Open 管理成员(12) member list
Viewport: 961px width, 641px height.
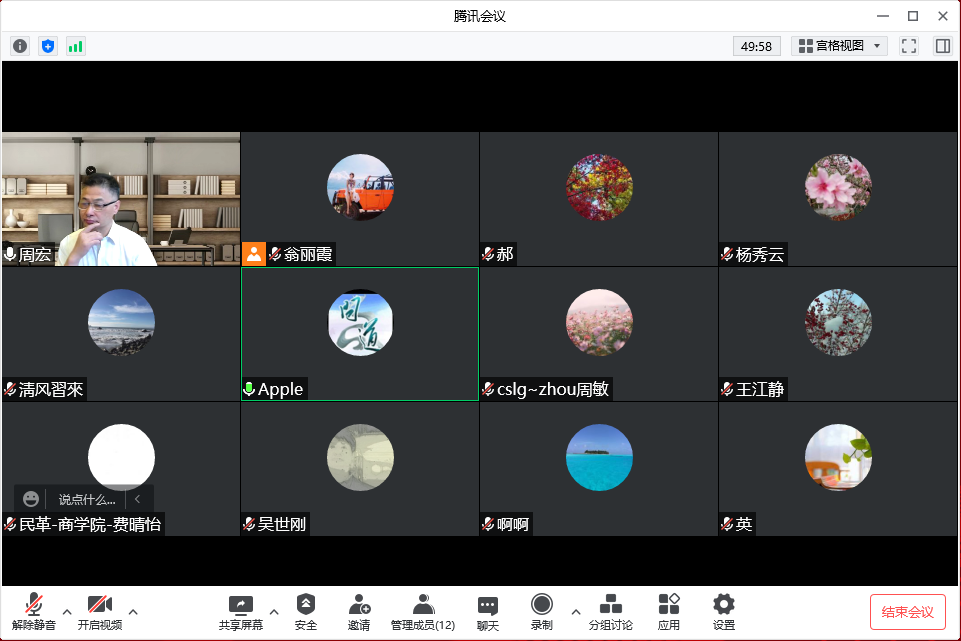(x=423, y=612)
